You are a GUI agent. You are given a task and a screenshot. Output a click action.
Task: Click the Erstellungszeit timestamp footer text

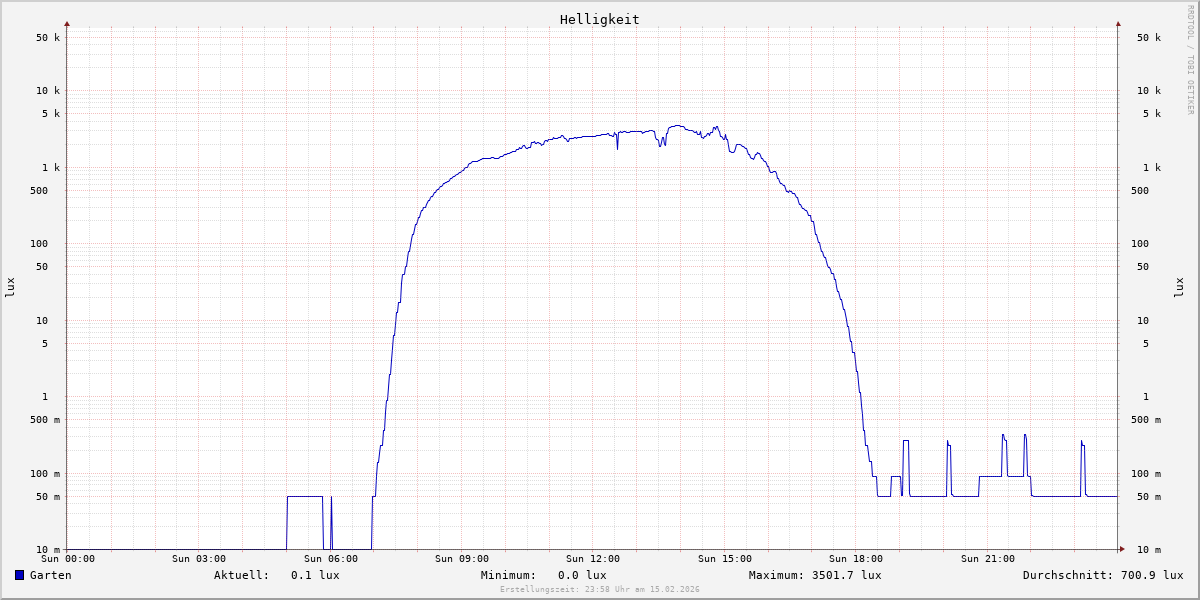coord(599,589)
